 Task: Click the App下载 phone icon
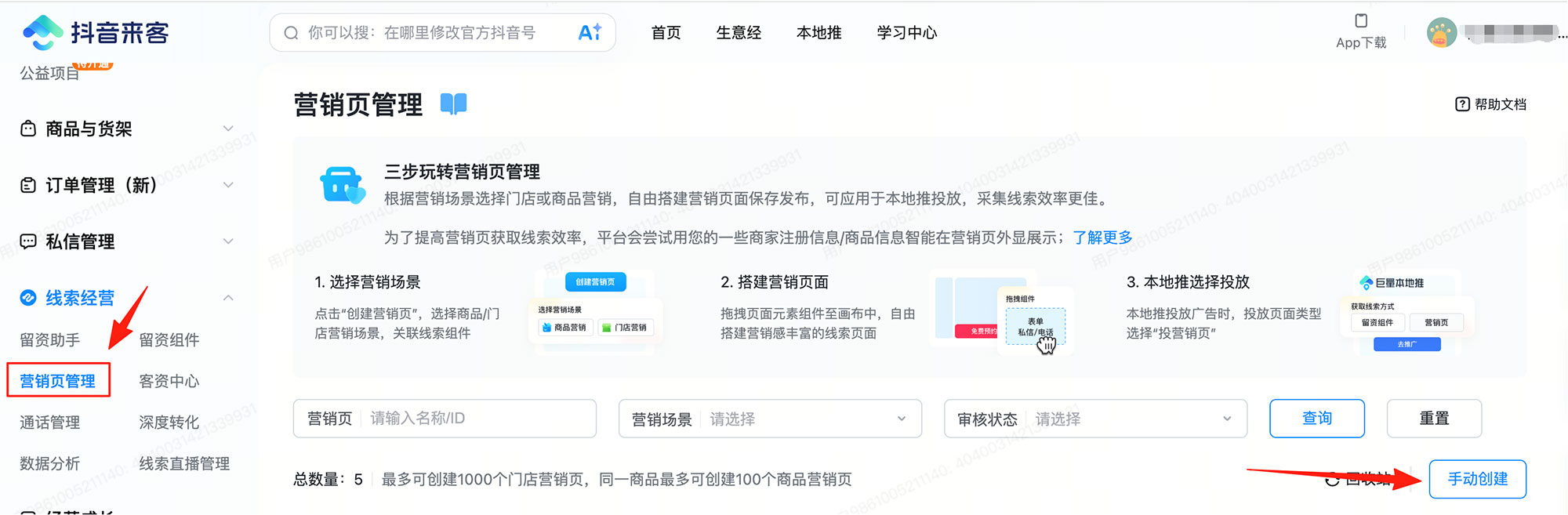[x=1361, y=21]
